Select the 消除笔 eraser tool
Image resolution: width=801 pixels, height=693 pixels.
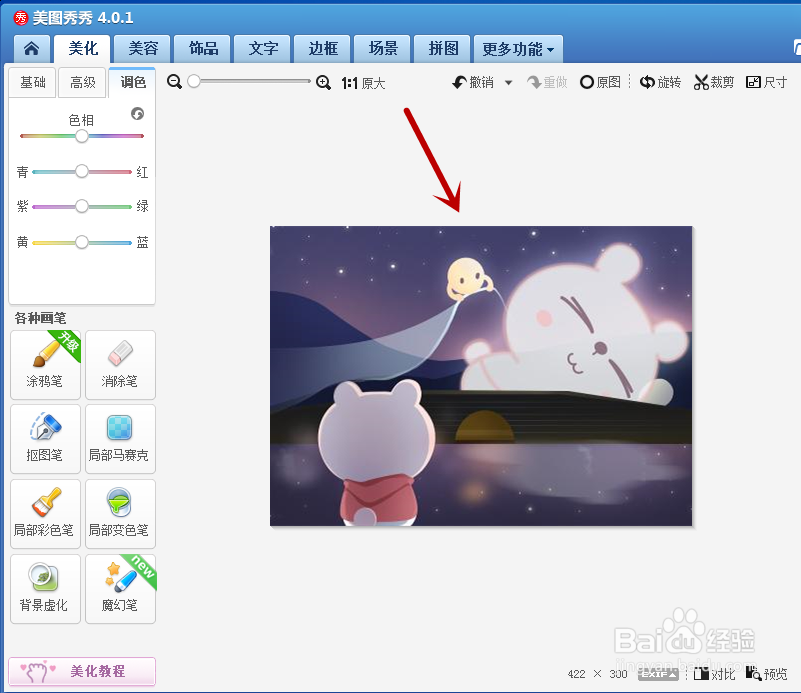[120, 365]
